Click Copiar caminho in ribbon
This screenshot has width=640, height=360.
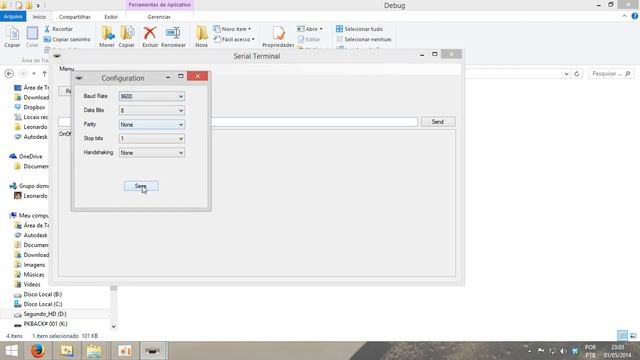67,39
